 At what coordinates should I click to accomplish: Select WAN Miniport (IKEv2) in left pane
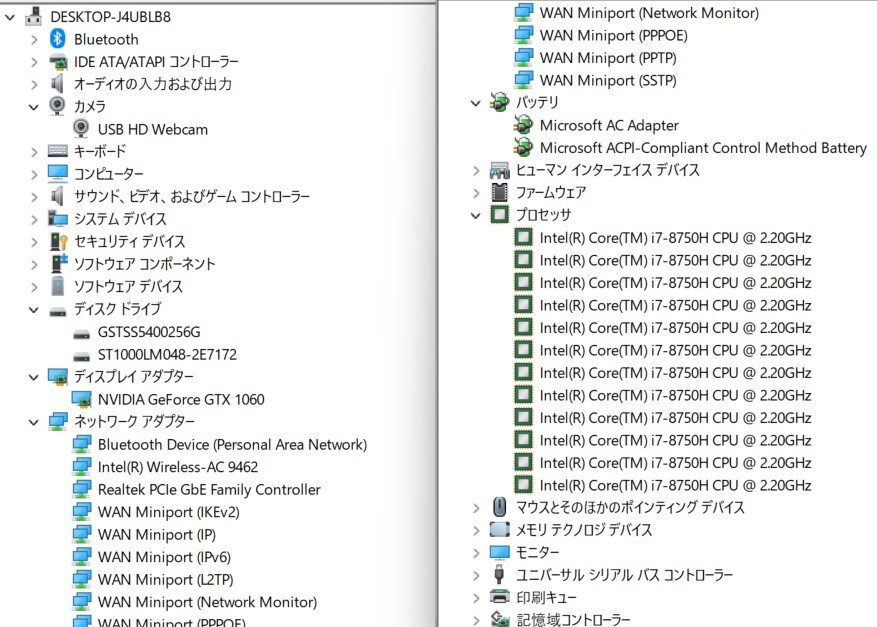(x=168, y=512)
